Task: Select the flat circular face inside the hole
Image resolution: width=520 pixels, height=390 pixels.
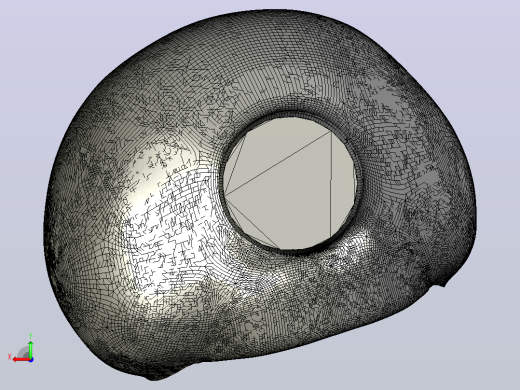Action: pyautogui.click(x=289, y=183)
